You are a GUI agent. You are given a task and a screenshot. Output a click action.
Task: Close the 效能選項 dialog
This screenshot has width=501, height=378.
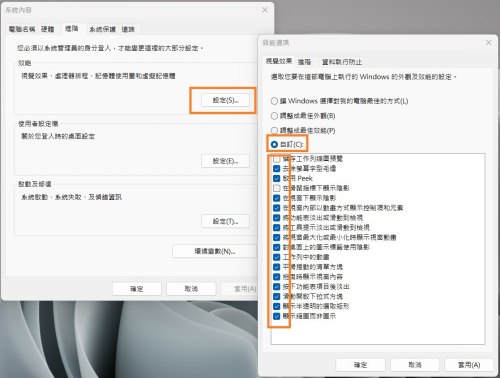click(489, 43)
